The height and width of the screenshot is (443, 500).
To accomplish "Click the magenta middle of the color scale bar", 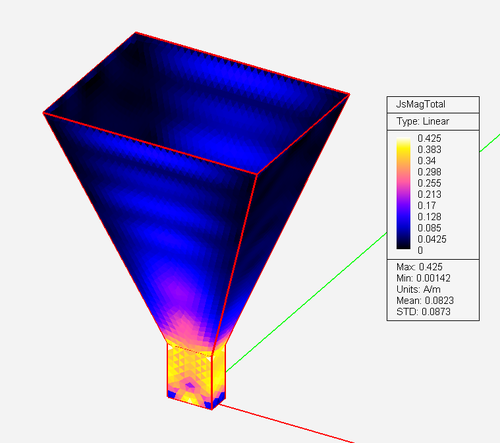I will (403, 190).
